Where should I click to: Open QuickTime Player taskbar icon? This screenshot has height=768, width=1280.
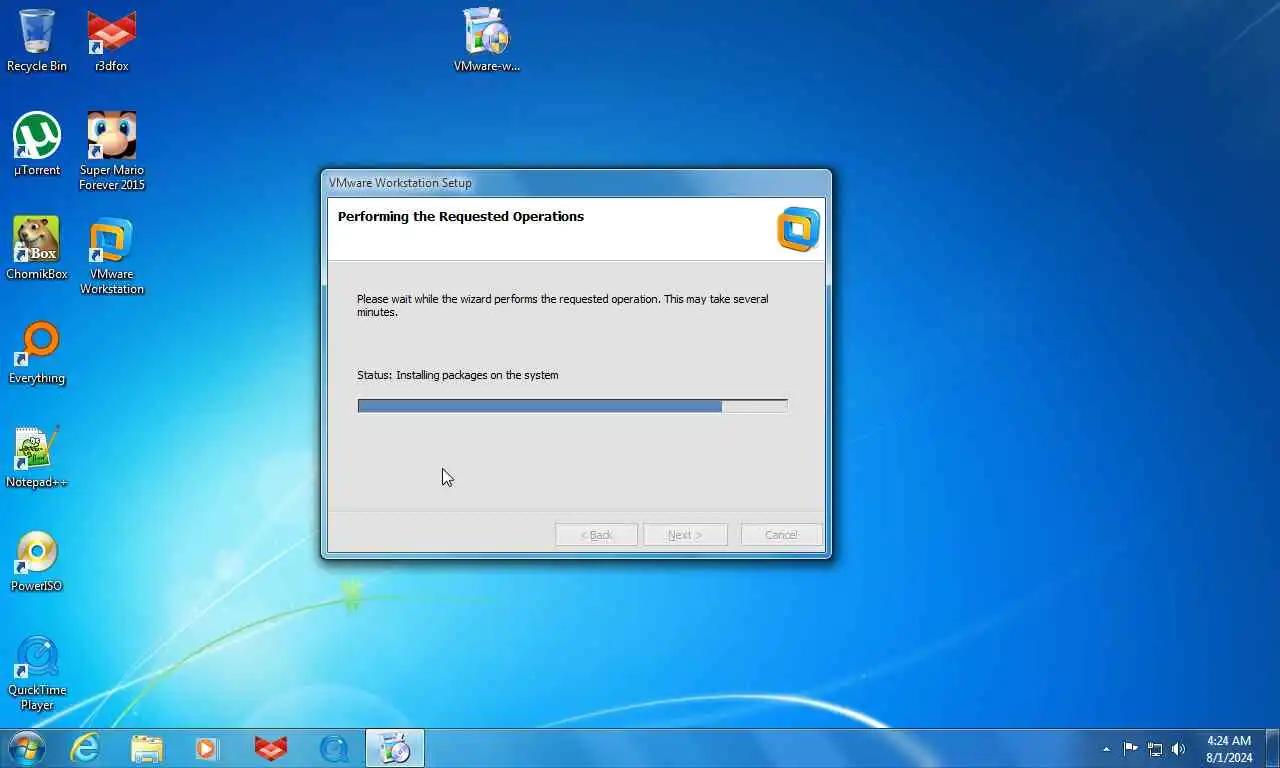[x=333, y=748]
